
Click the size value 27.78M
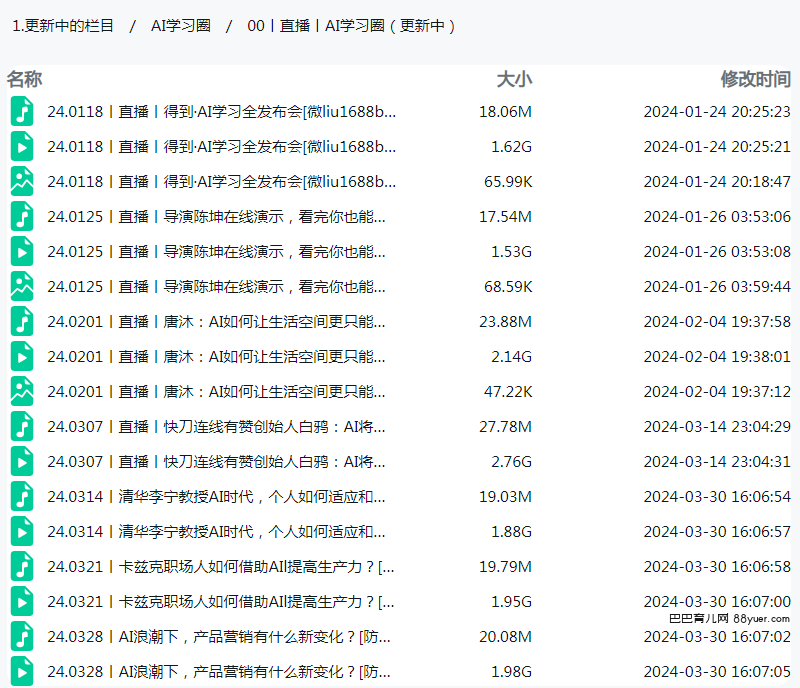pos(505,426)
